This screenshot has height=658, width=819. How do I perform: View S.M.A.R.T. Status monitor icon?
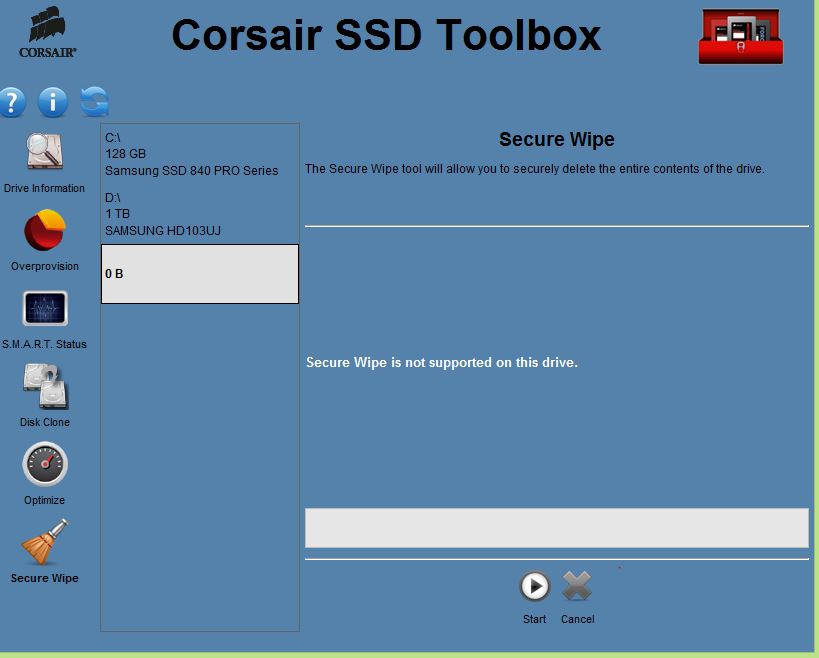pyautogui.click(x=45, y=309)
